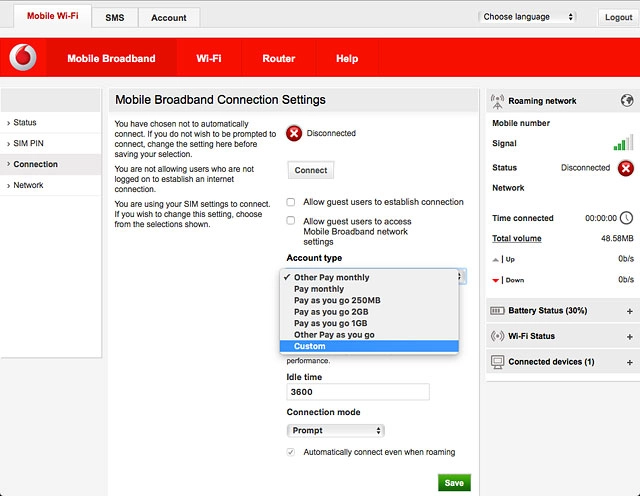The height and width of the screenshot is (496, 640).
Task: Click the Connected devices monitor icon
Action: (498, 361)
